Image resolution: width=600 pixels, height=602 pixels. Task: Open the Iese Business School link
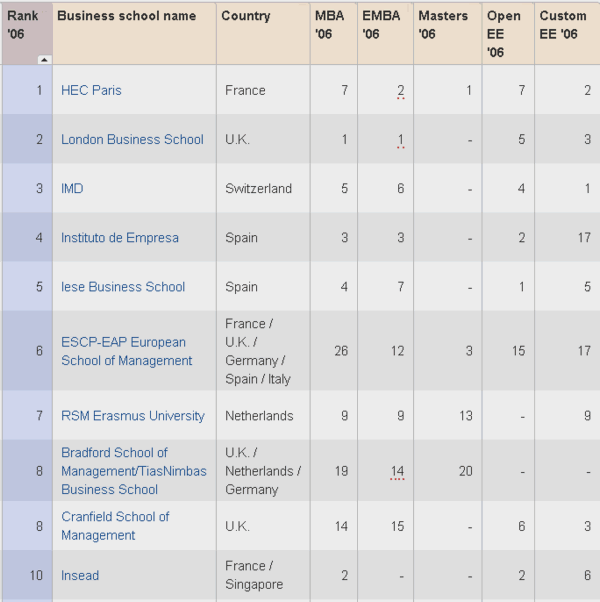(x=123, y=287)
